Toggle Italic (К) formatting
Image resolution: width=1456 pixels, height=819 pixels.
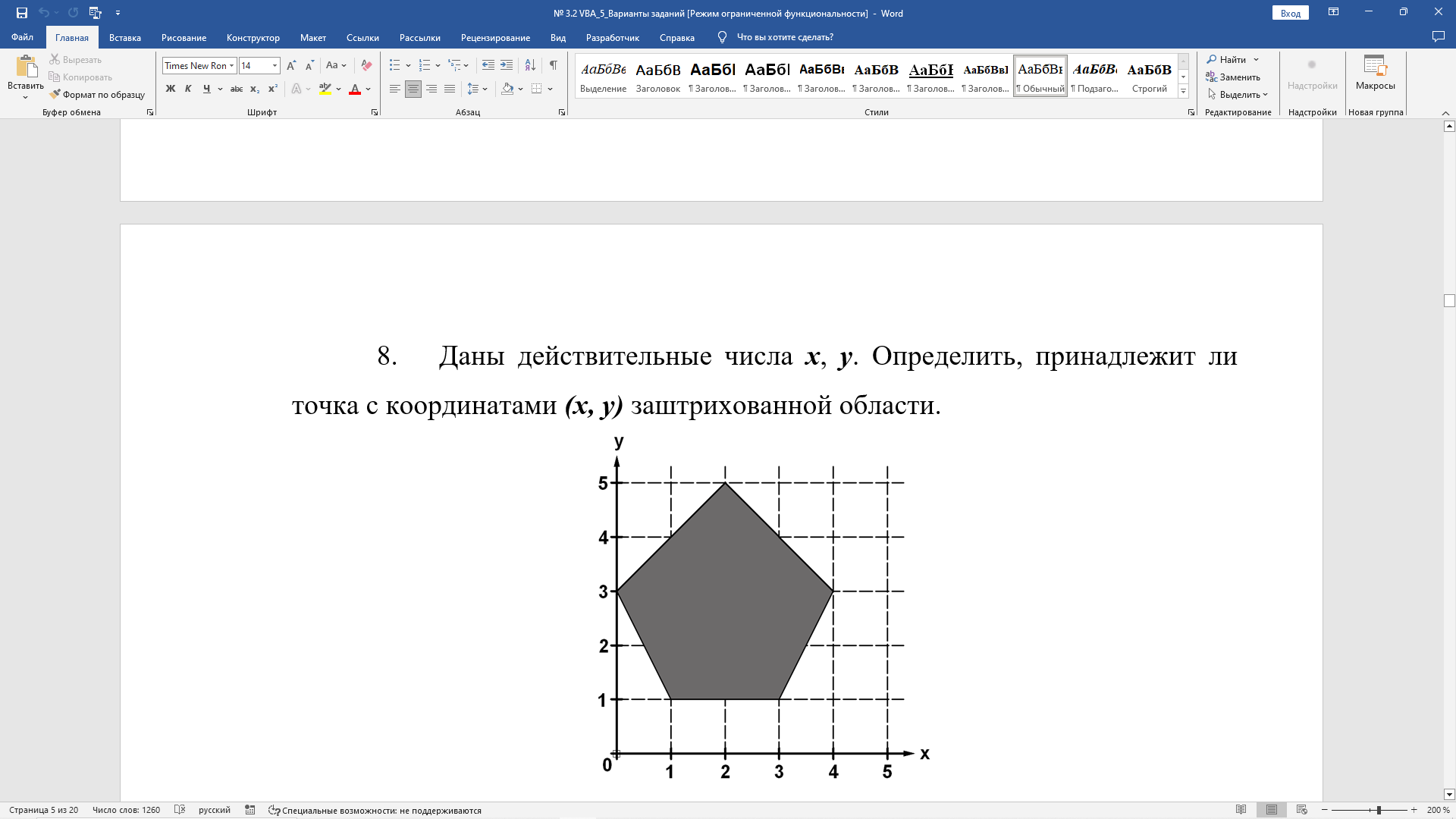[x=188, y=89]
